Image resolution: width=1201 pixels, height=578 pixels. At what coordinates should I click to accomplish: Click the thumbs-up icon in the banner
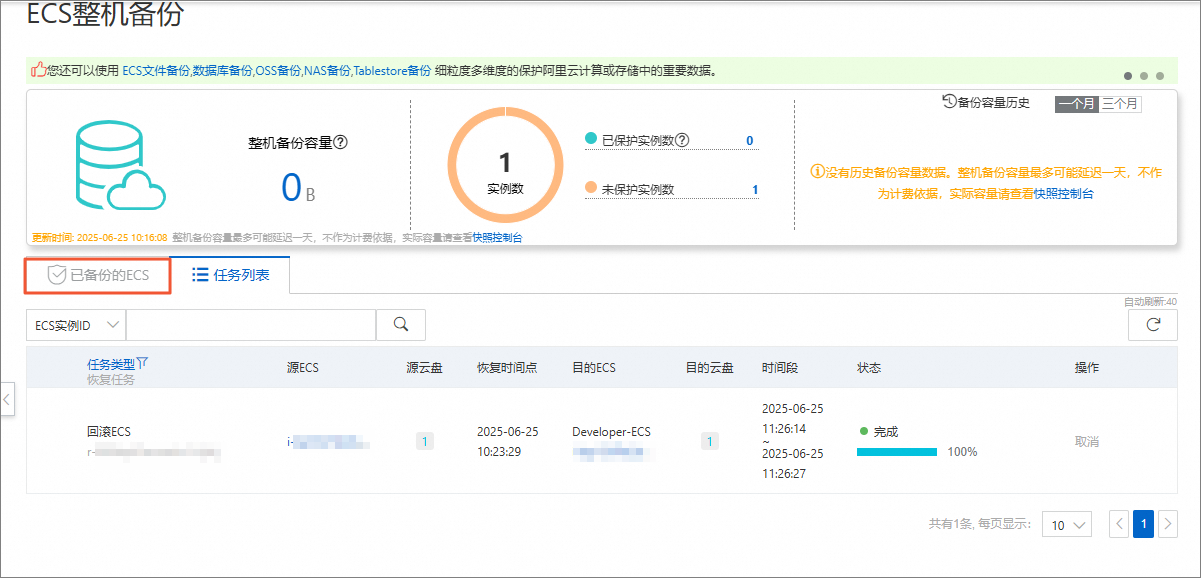point(38,70)
